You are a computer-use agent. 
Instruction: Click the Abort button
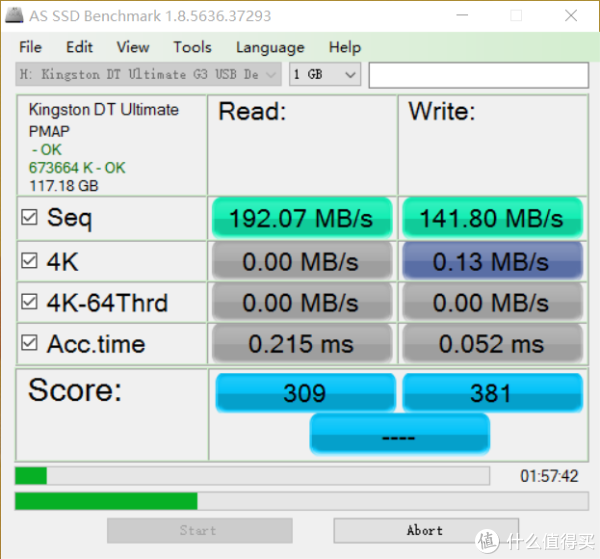426,530
